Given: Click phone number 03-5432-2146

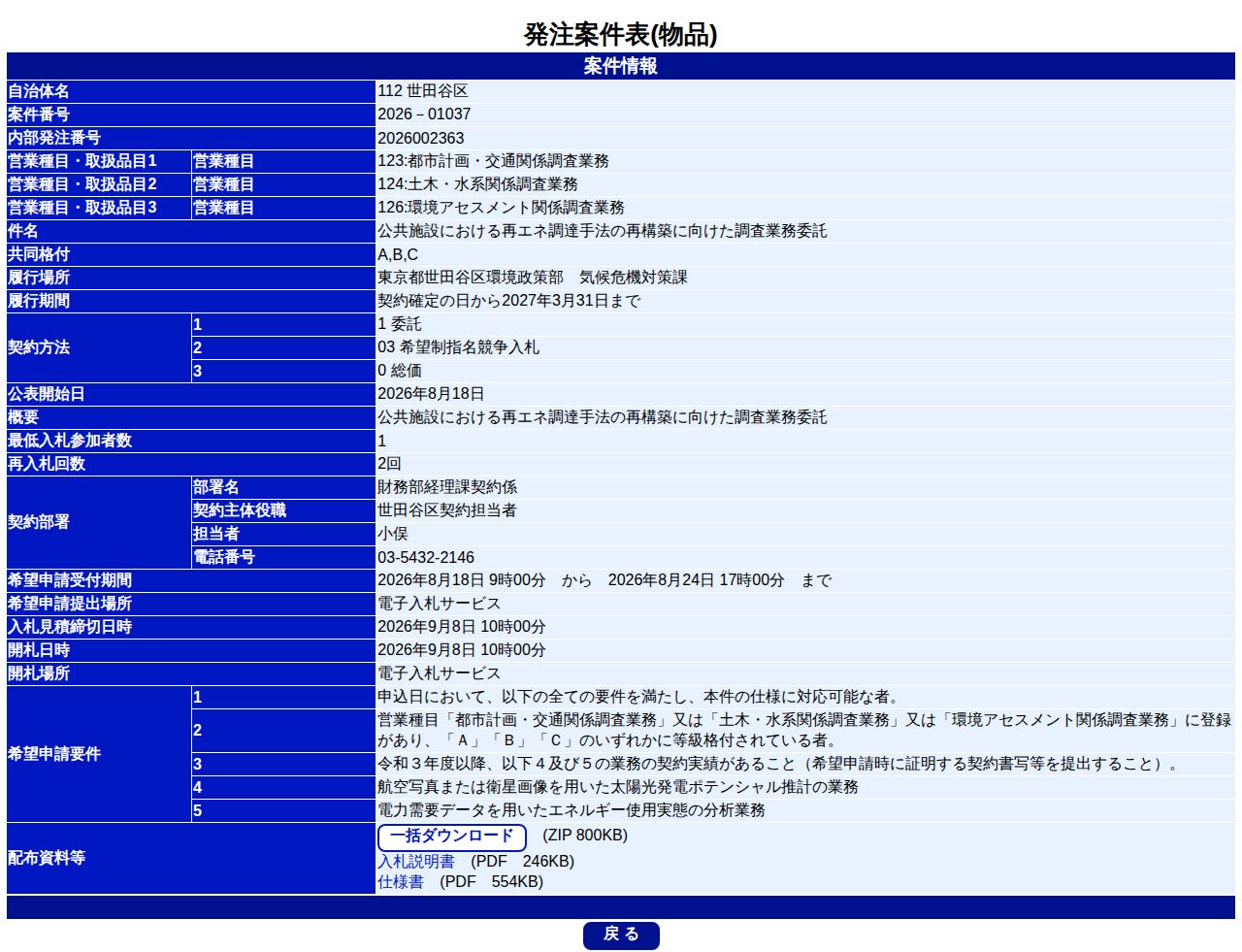Looking at the screenshot, I should coord(426,557).
